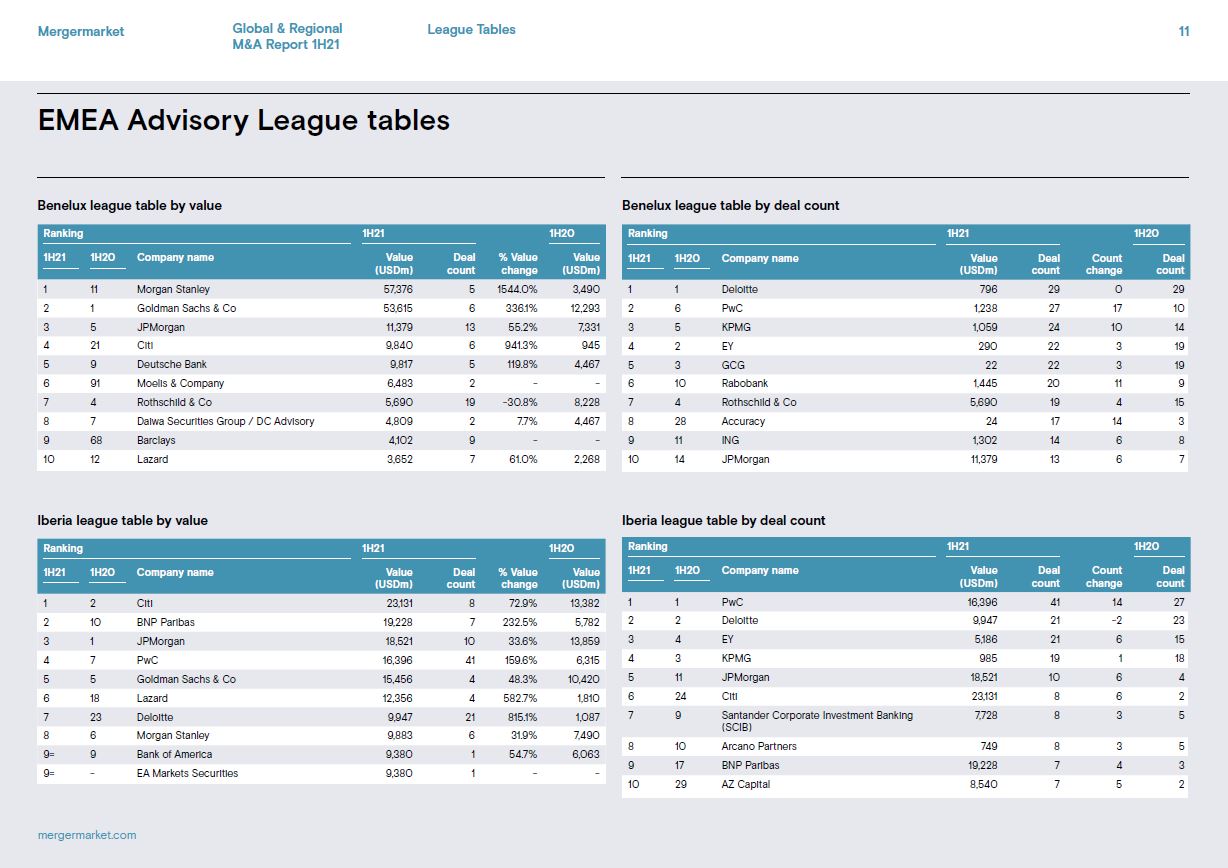Click the 'EMEA Advisory League tables' heading
Screen dimensions: 1228x868
244,120
